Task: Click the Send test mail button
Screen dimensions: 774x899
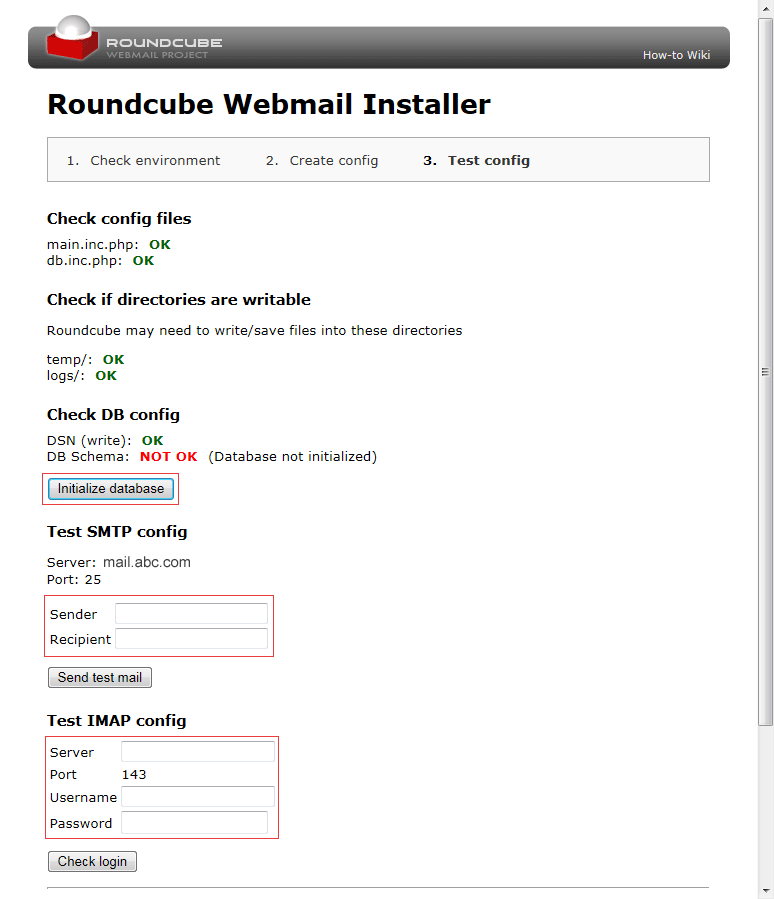Action: click(100, 677)
